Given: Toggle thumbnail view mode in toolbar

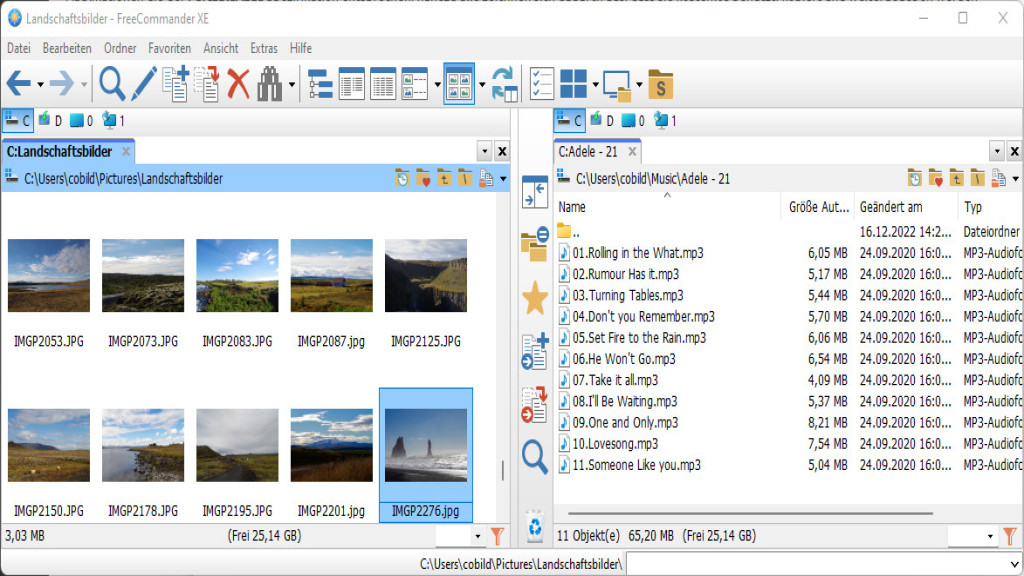Looking at the screenshot, I should pyautogui.click(x=459, y=84).
